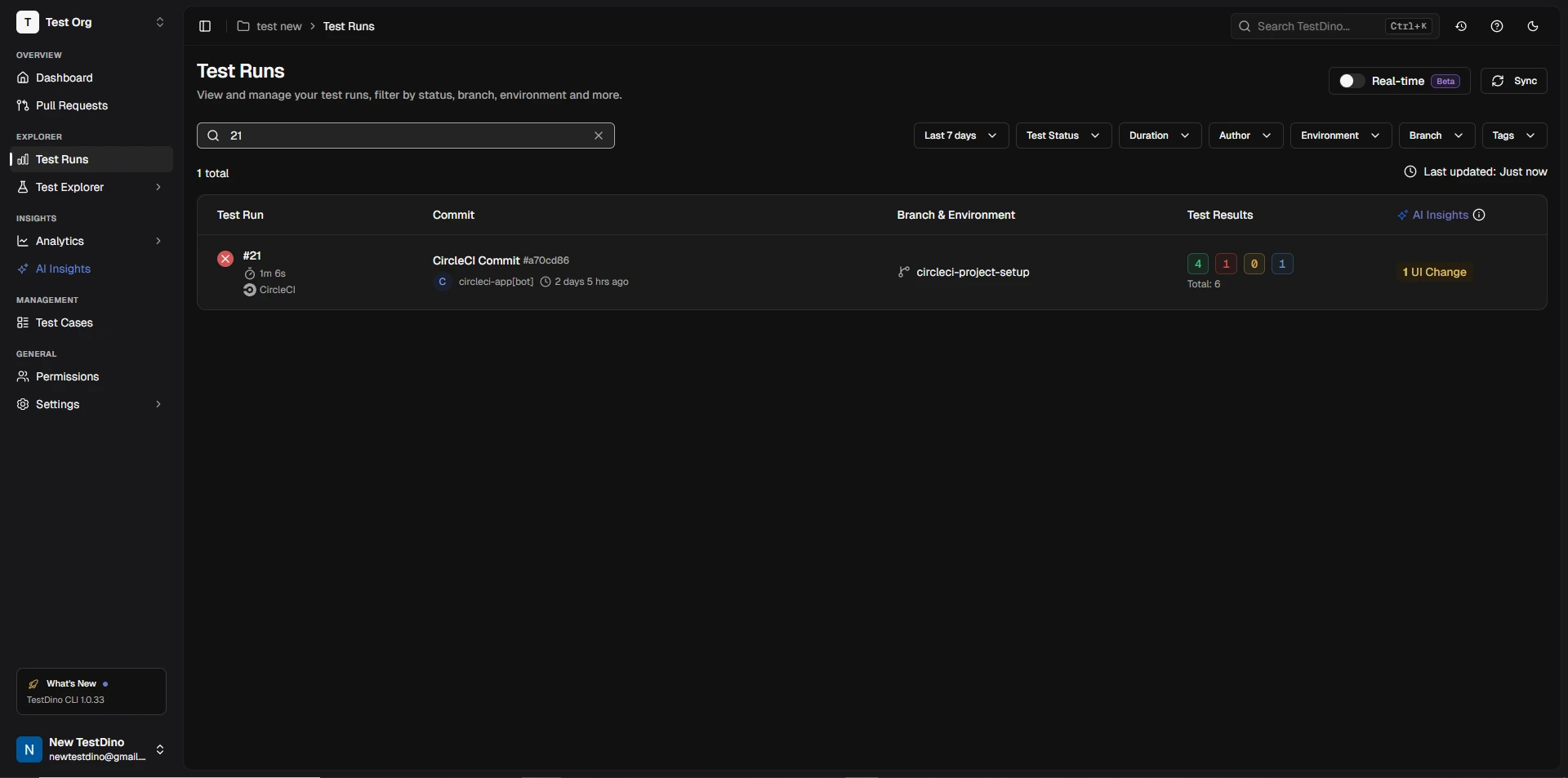Image resolution: width=1568 pixels, height=778 pixels.
Task: Open the Last 7 days filter dropdown
Action: pos(960,136)
